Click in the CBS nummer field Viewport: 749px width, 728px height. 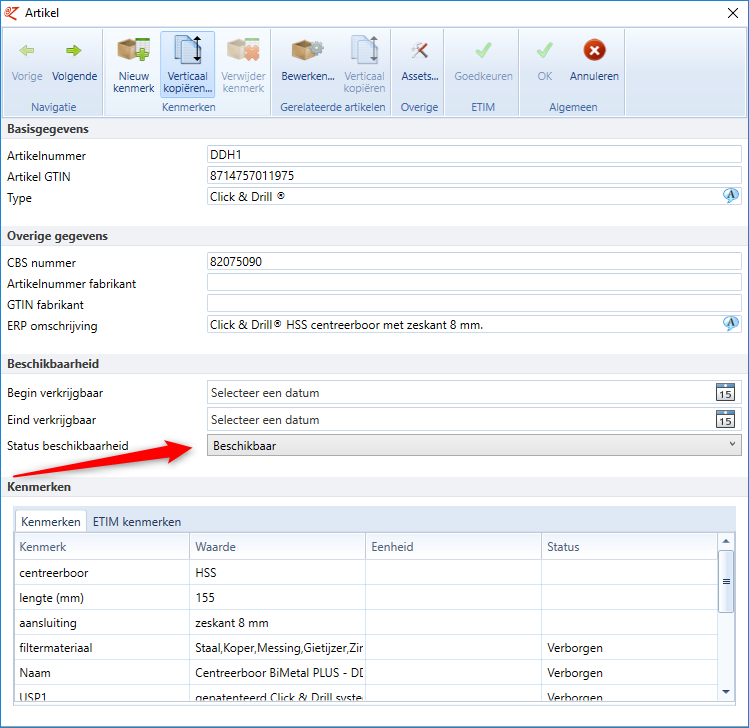tap(474, 261)
